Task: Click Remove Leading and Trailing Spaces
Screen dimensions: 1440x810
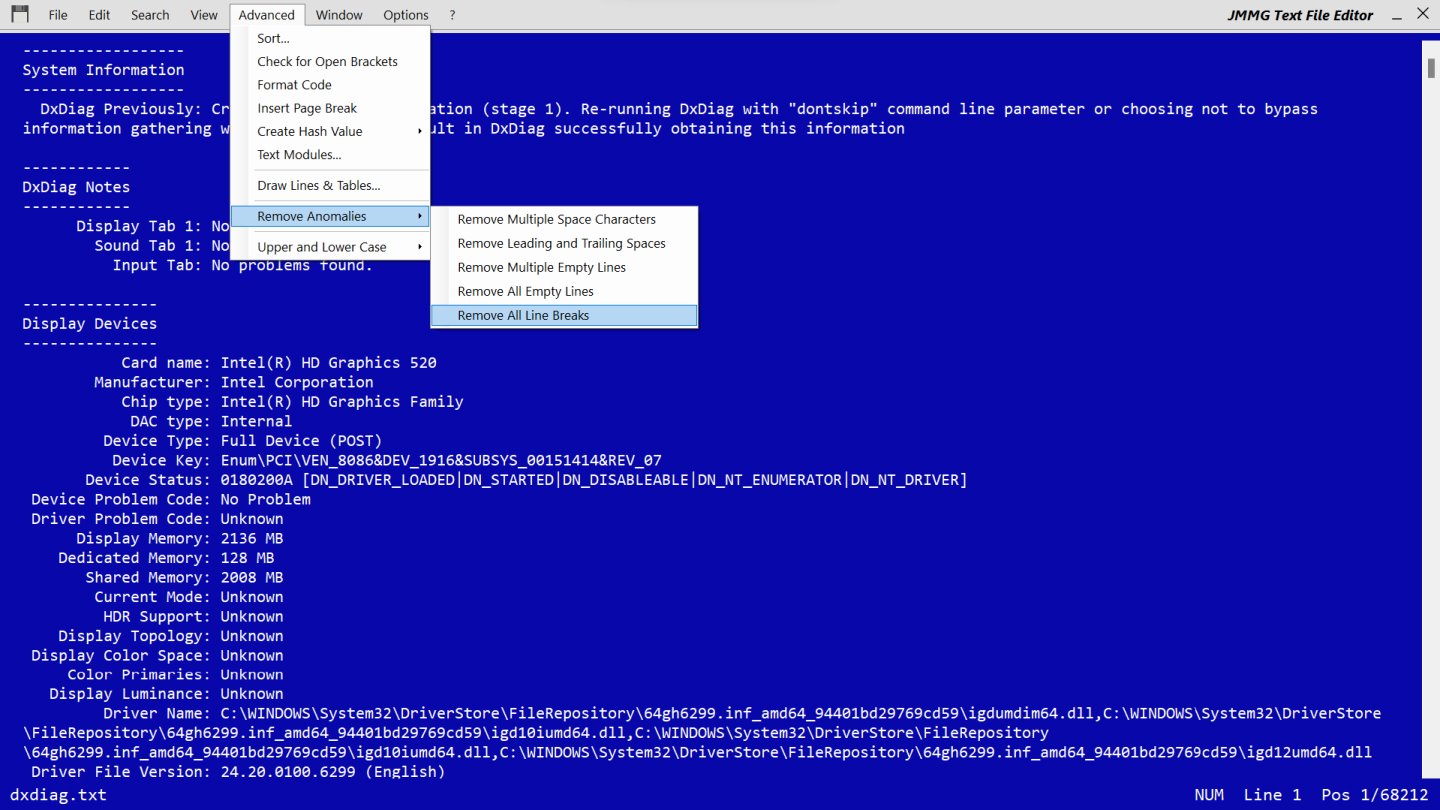Action: click(561, 243)
